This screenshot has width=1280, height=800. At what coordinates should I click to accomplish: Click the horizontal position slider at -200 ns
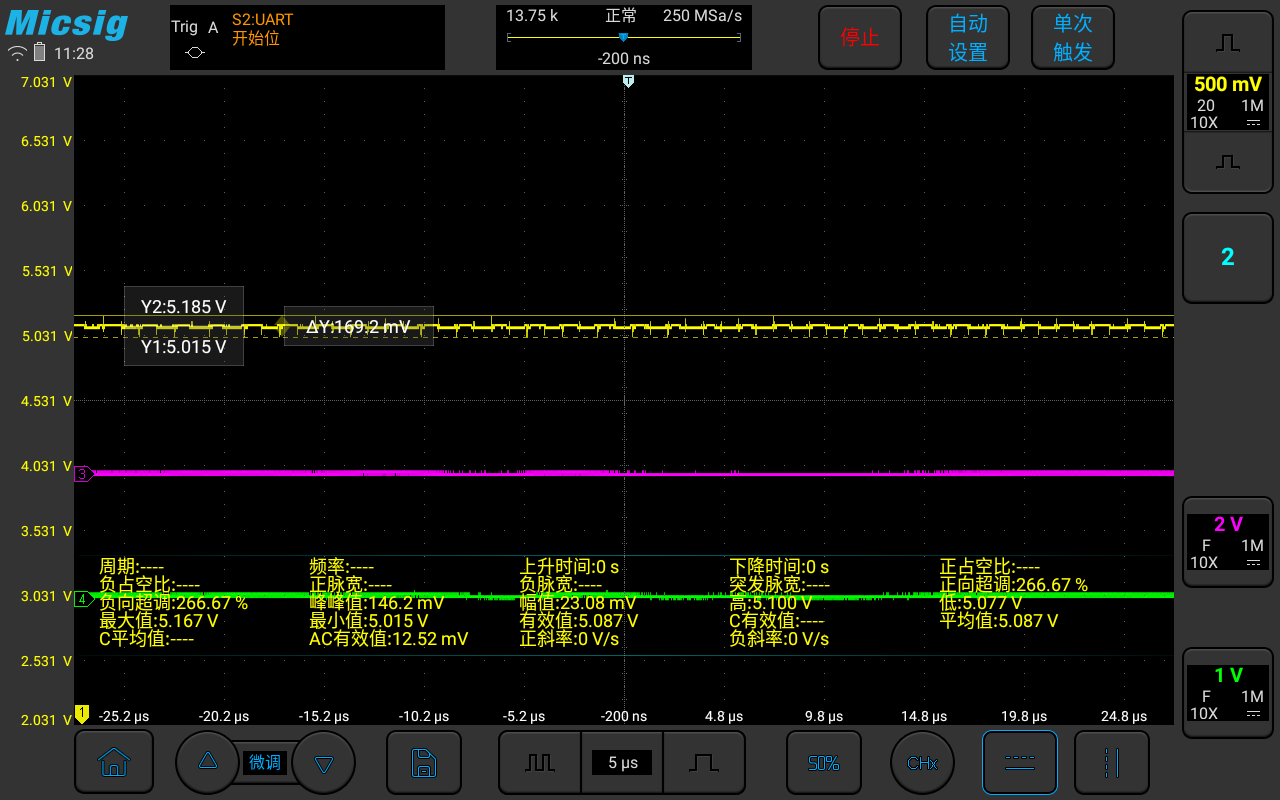click(624, 38)
